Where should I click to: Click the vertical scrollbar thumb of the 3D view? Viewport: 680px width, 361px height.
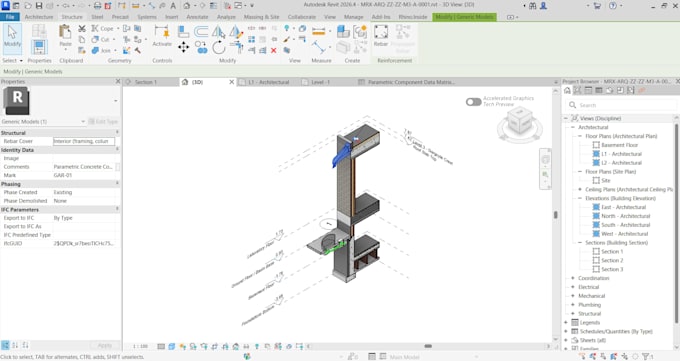click(556, 215)
